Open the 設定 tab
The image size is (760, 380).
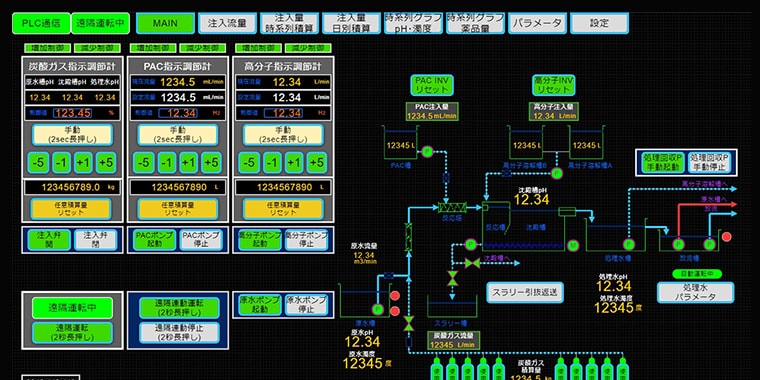coord(600,23)
